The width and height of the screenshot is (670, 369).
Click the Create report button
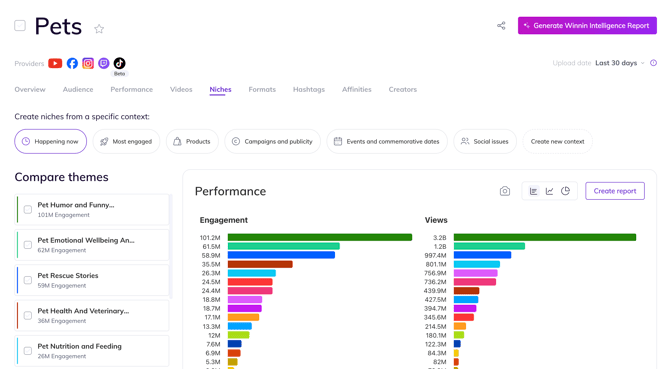615,191
